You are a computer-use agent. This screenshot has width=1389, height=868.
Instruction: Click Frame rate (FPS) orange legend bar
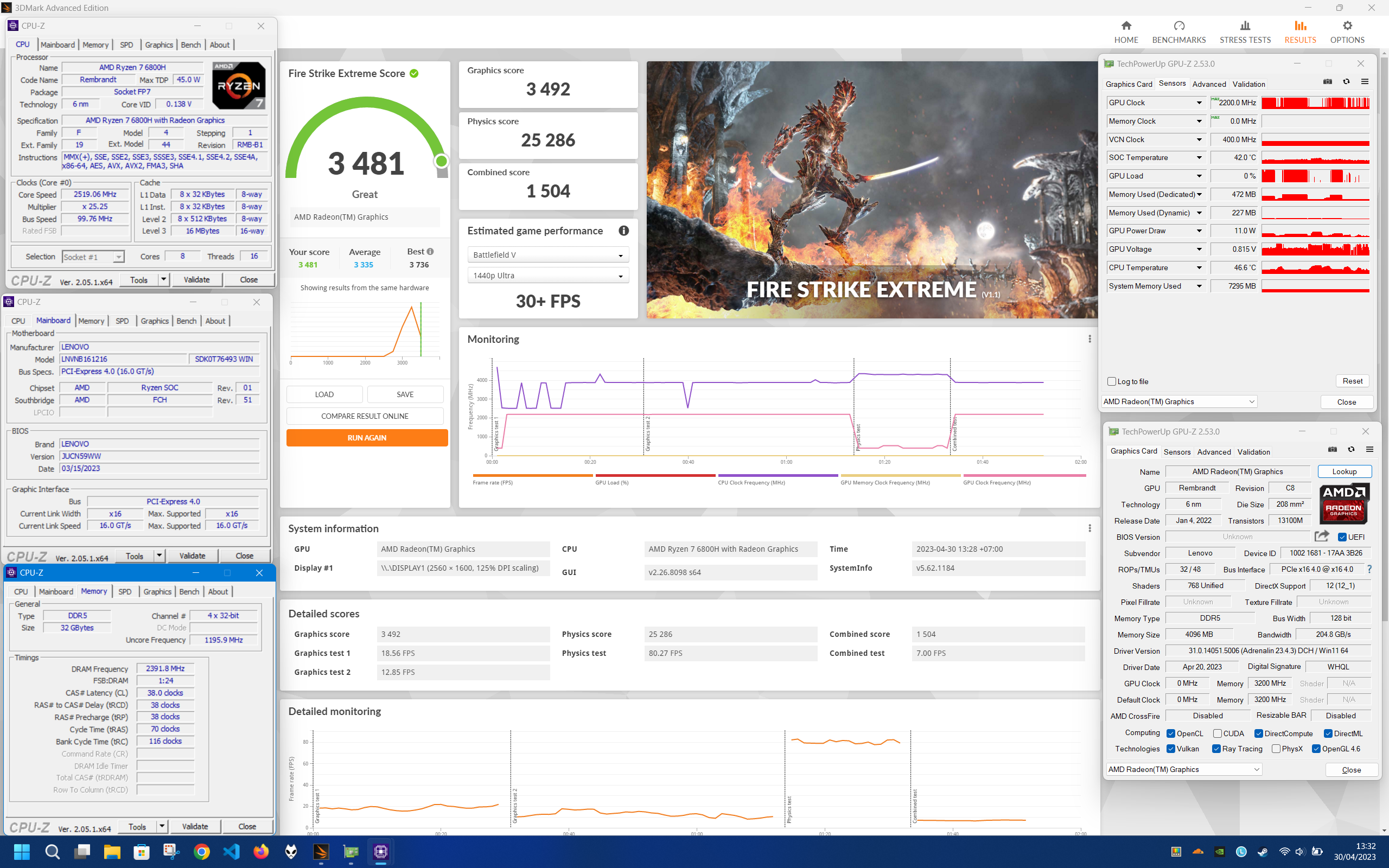(x=533, y=475)
